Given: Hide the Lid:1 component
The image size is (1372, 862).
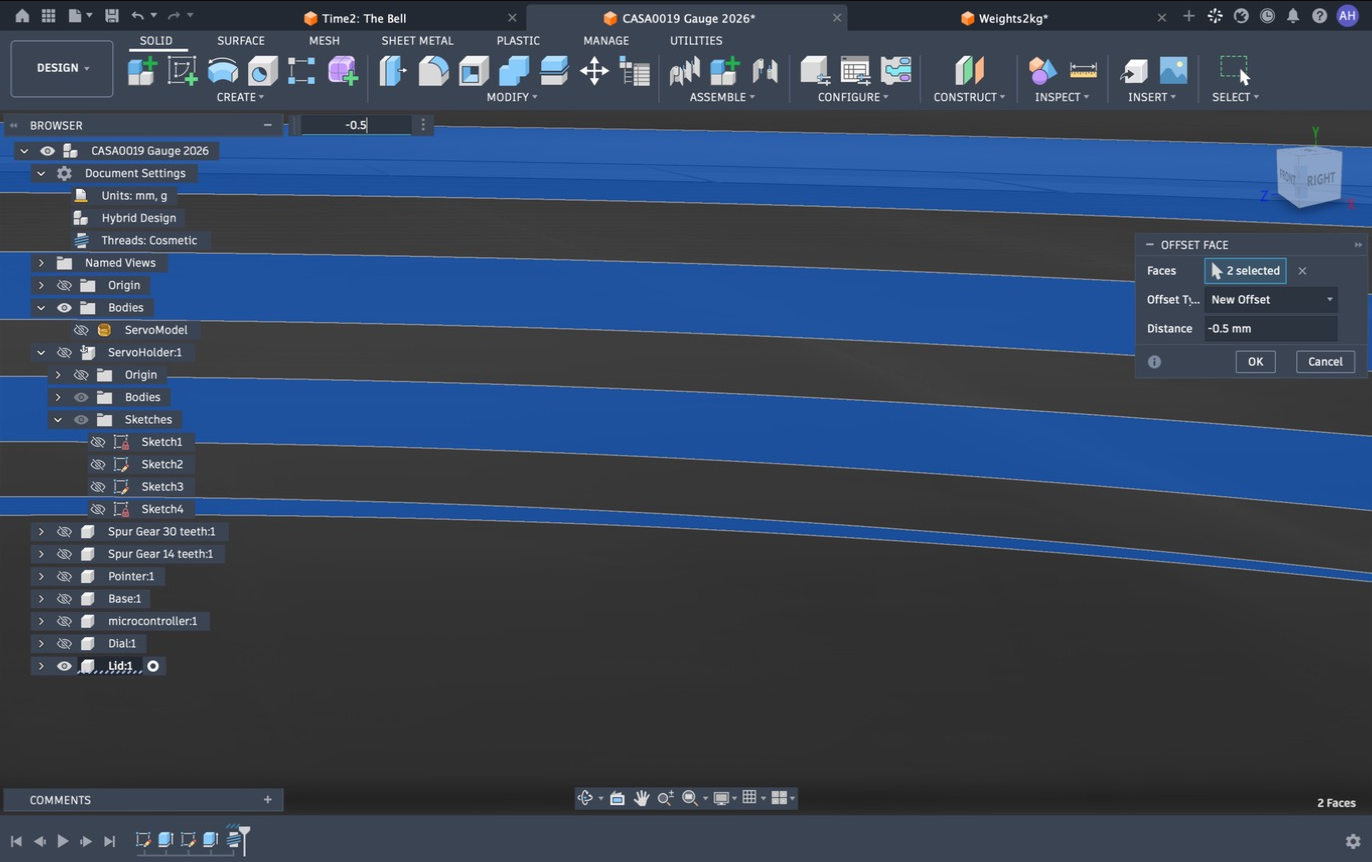Looking at the screenshot, I should [x=64, y=666].
